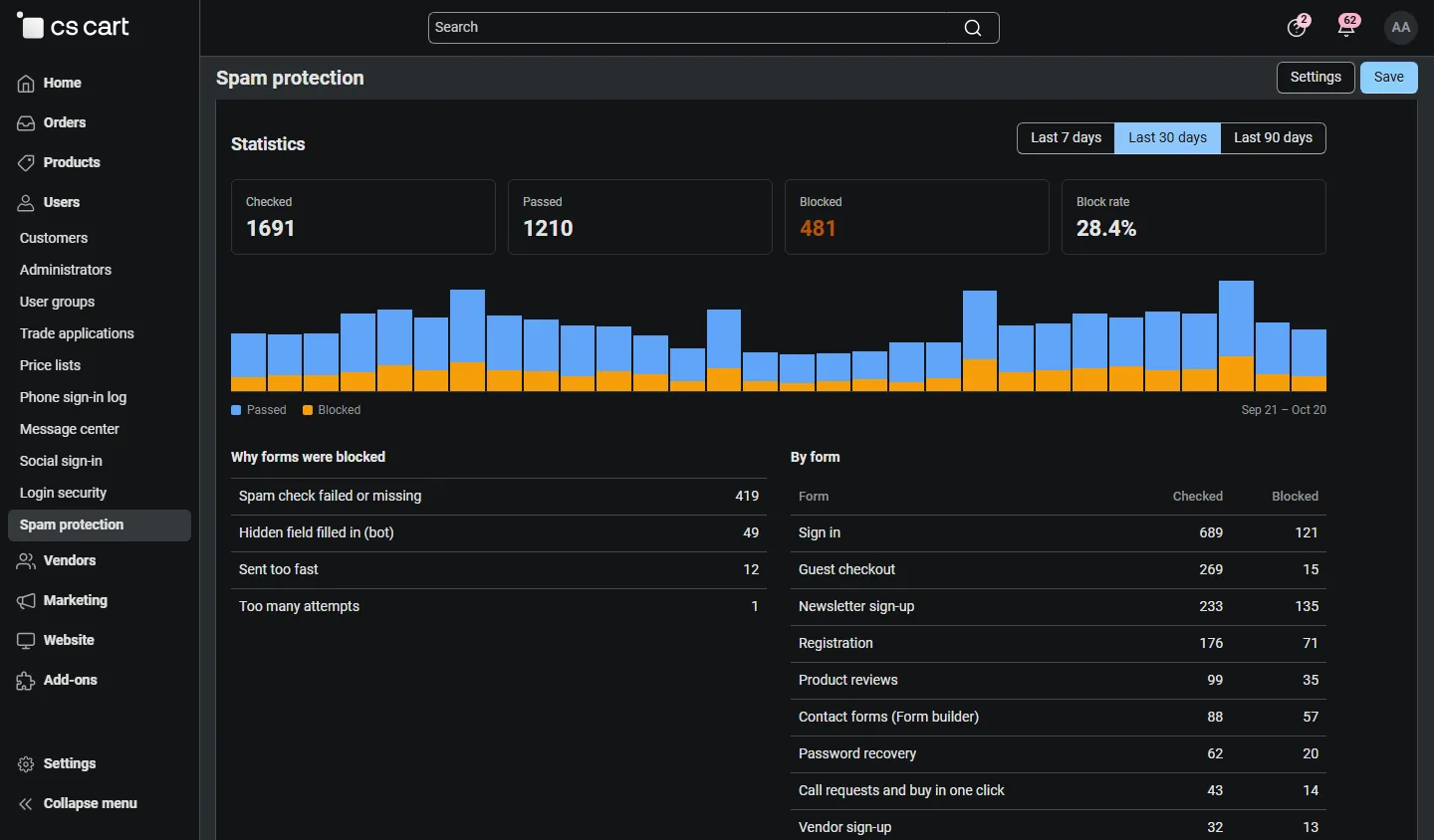The height and width of the screenshot is (840, 1434).
Task: Click the CS-Cart logo
Action: 73,27
